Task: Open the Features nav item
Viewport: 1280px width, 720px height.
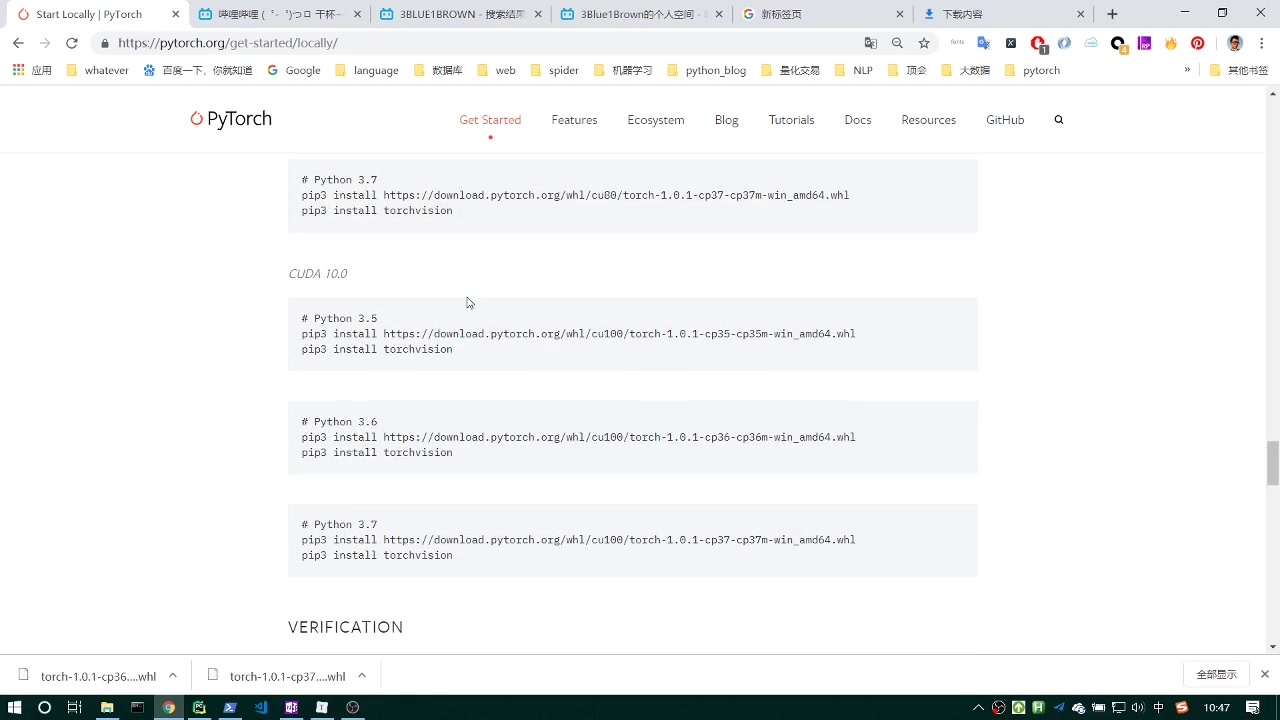Action: click(574, 120)
